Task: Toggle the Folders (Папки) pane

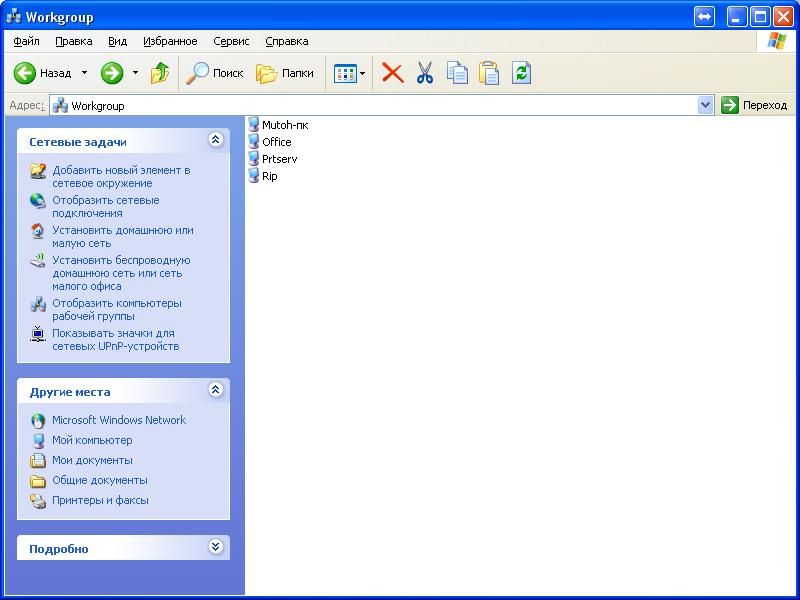Action: click(x=286, y=73)
